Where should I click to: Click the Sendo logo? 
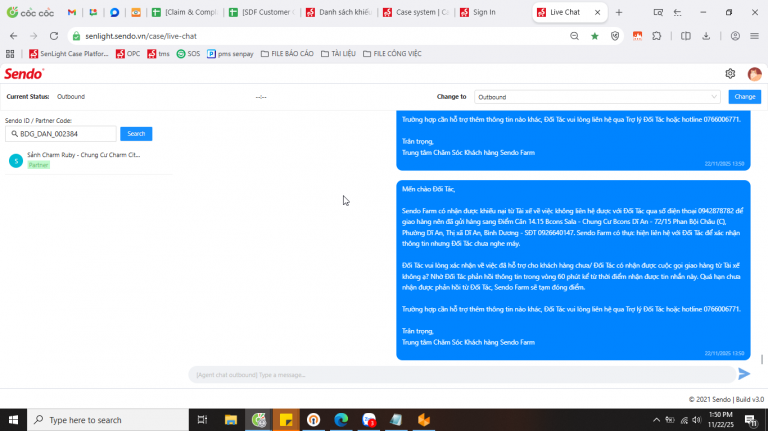click(24, 74)
